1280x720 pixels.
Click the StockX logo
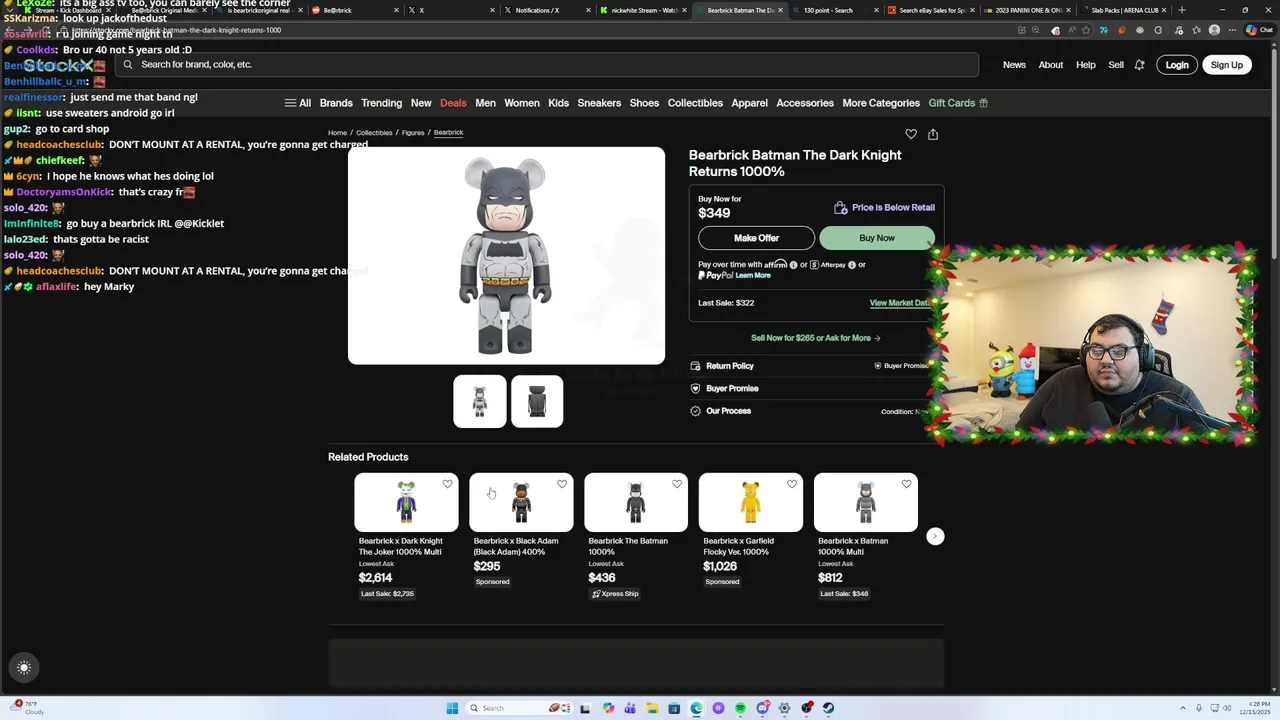pos(58,65)
